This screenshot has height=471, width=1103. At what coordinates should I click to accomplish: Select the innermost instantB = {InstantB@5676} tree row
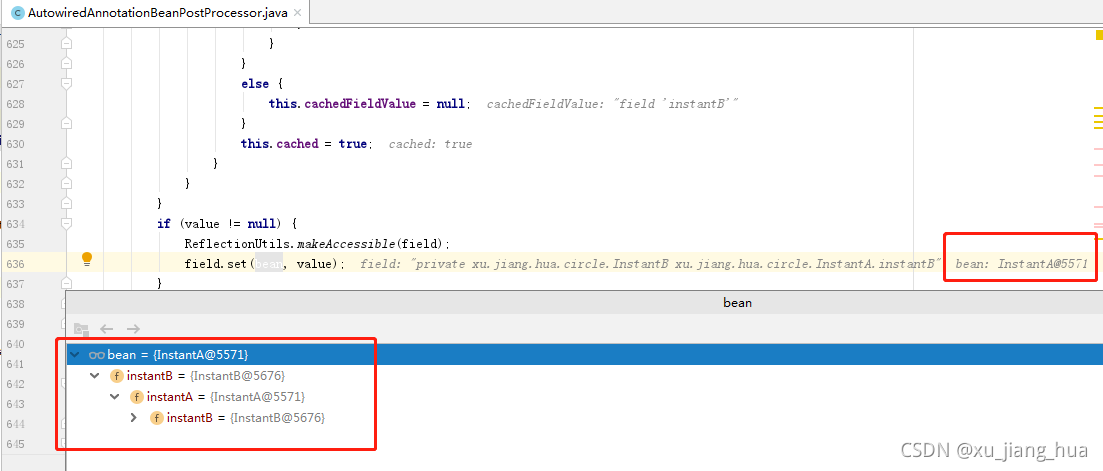click(585, 418)
